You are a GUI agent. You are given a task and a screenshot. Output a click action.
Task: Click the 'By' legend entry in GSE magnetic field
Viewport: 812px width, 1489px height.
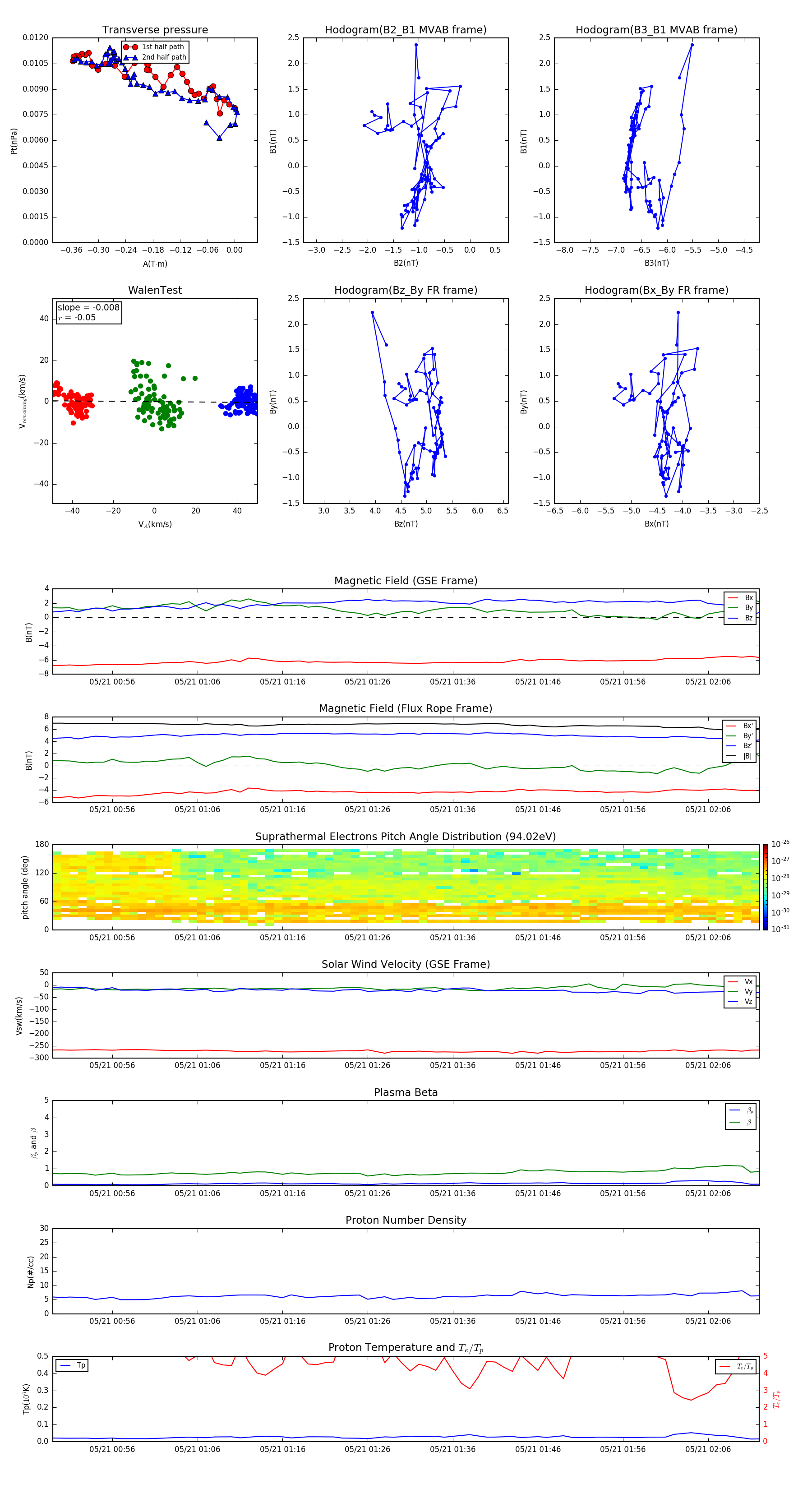click(x=741, y=607)
